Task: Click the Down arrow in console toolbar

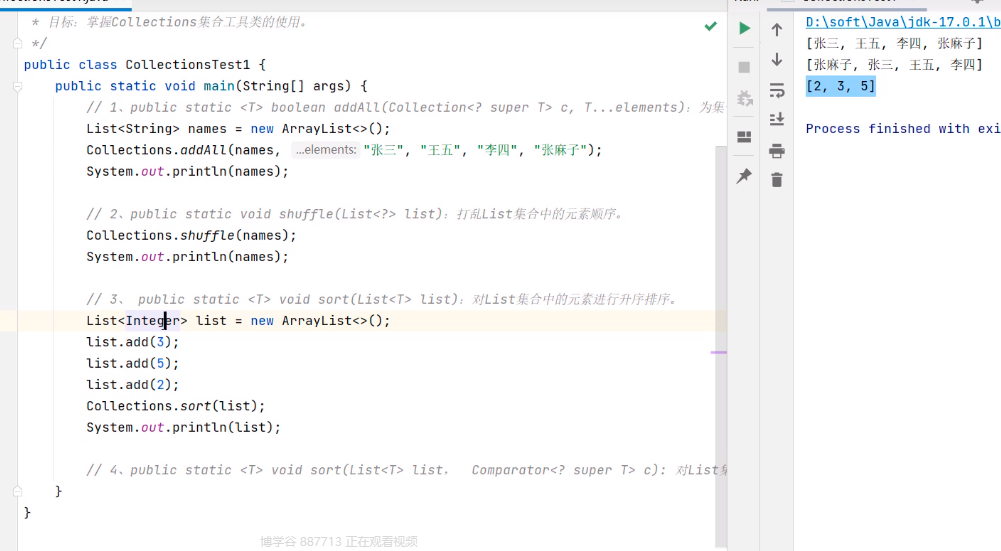Action: (x=777, y=59)
